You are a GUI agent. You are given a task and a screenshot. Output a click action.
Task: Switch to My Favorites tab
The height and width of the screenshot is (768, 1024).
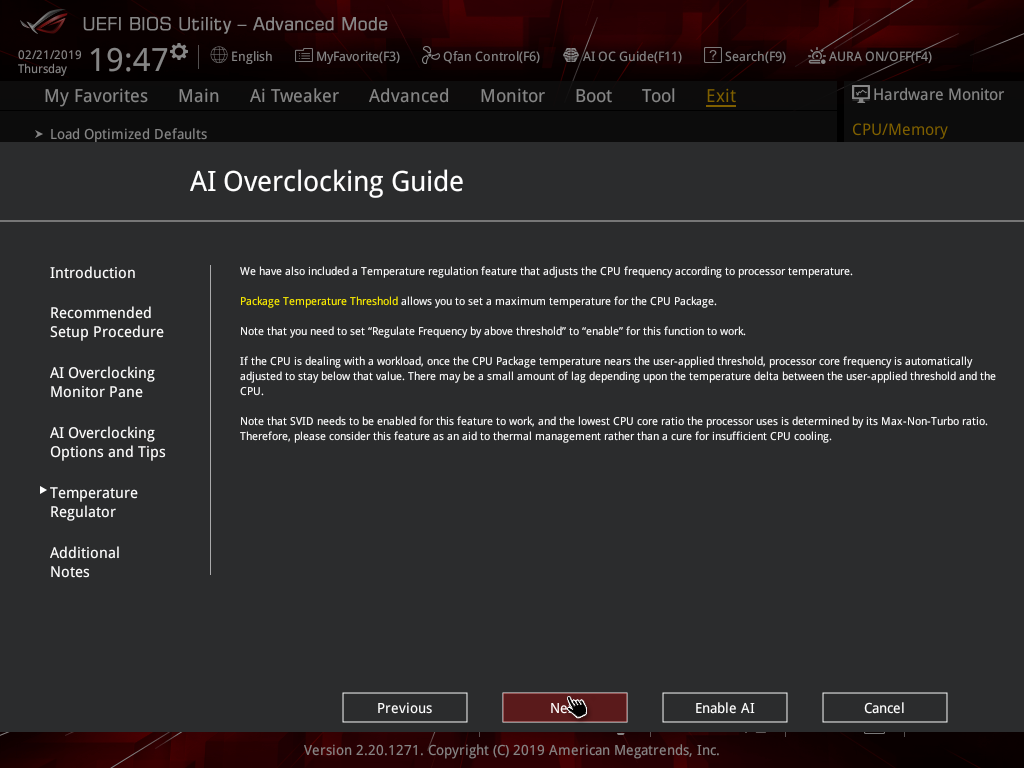[96, 96]
